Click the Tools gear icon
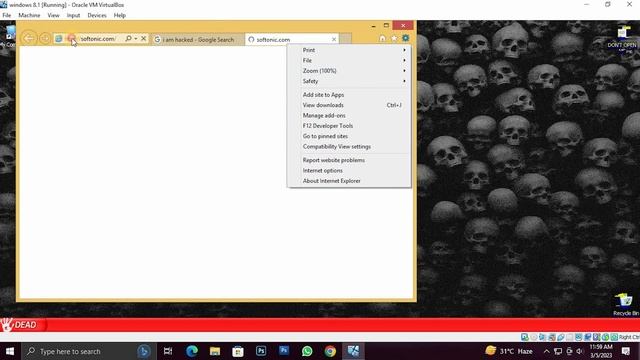The width and height of the screenshot is (640, 360). pyautogui.click(x=405, y=38)
